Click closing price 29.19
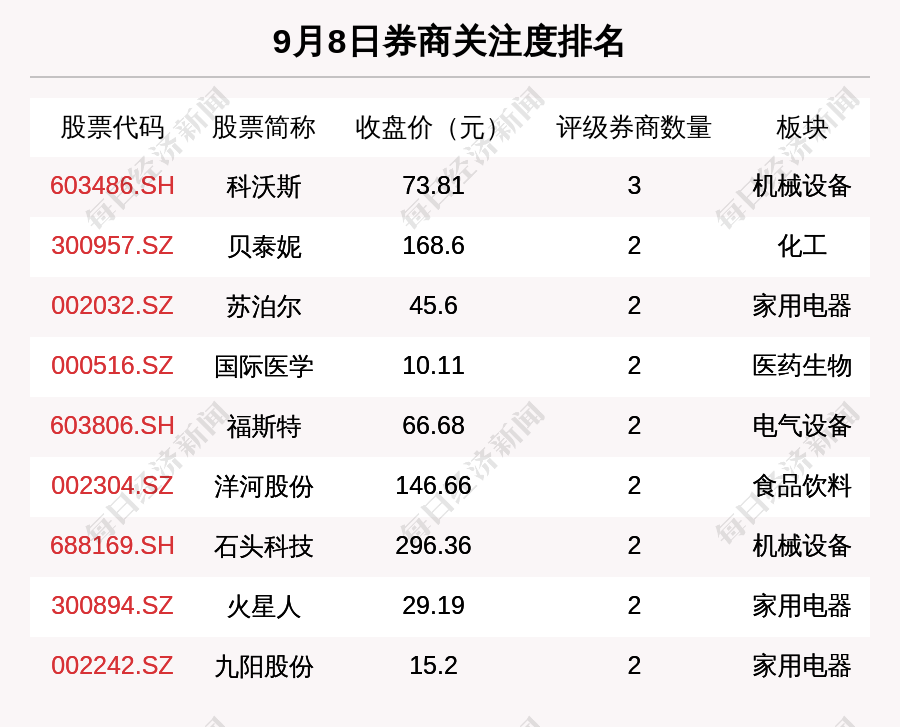 tap(433, 606)
